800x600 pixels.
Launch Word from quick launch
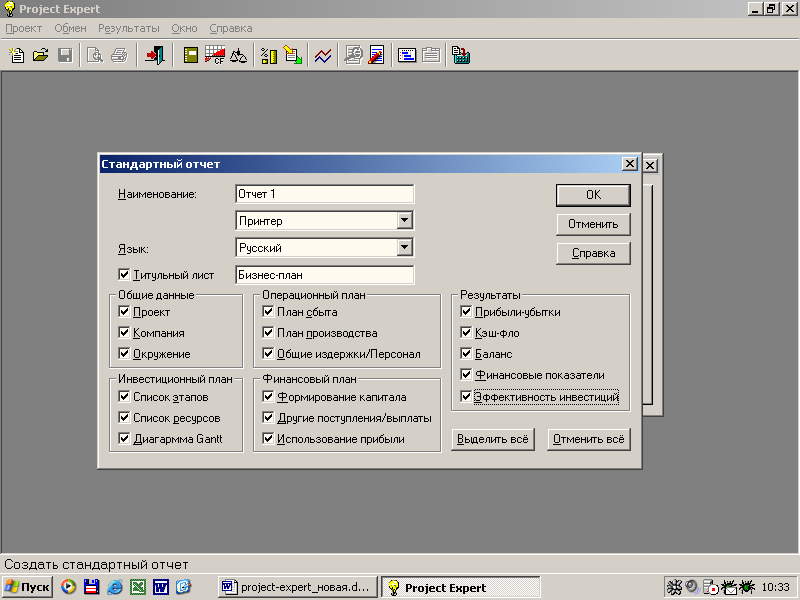point(161,587)
